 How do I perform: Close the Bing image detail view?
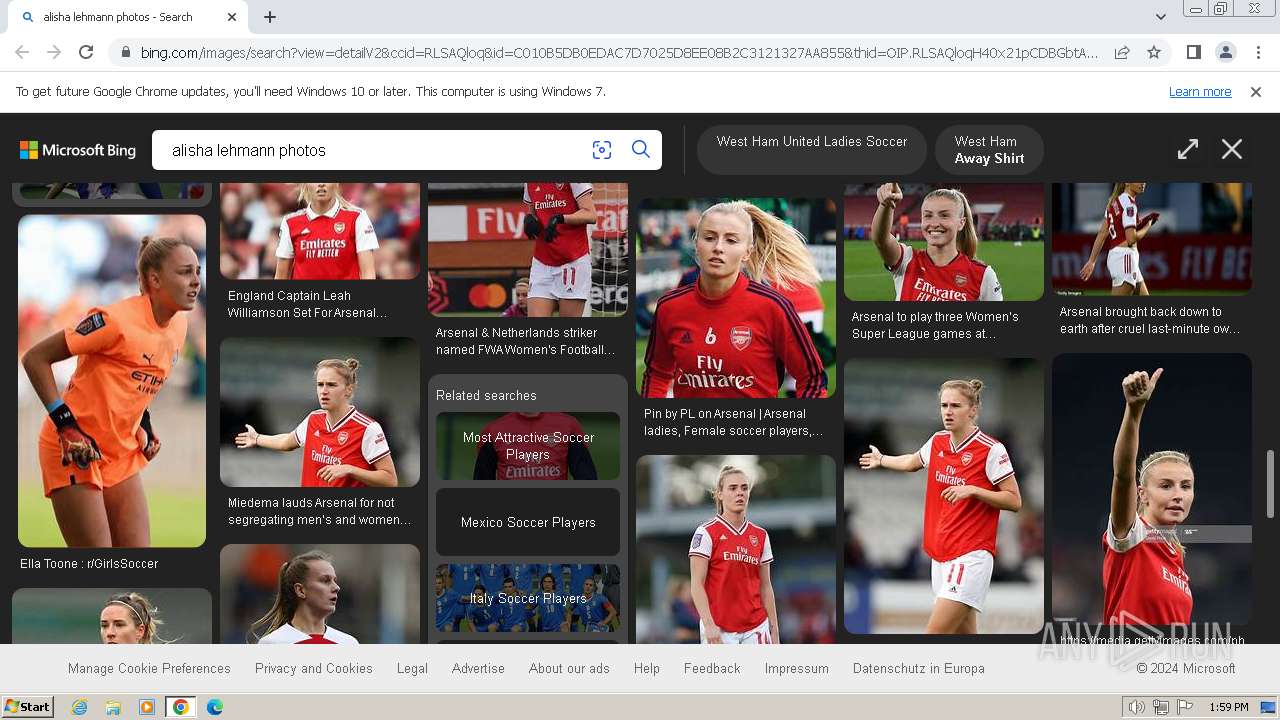[1232, 150]
